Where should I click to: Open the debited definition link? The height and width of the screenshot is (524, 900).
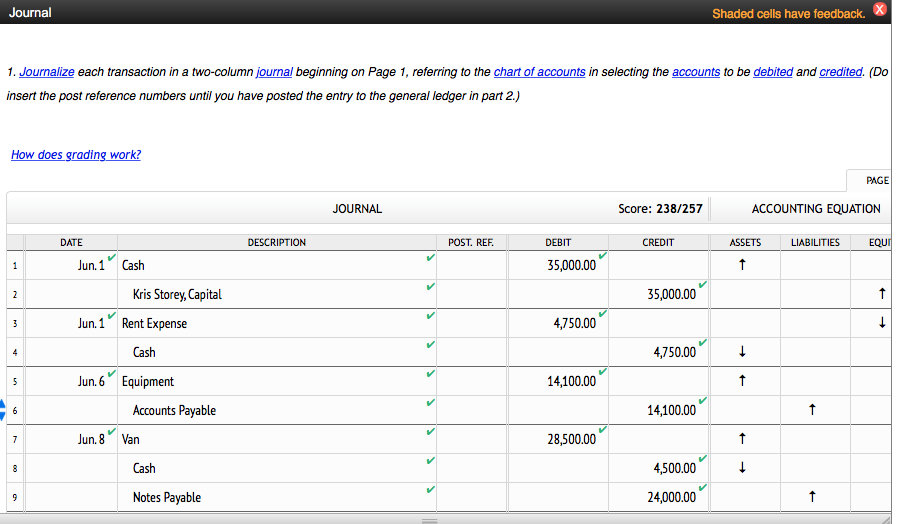tap(773, 72)
